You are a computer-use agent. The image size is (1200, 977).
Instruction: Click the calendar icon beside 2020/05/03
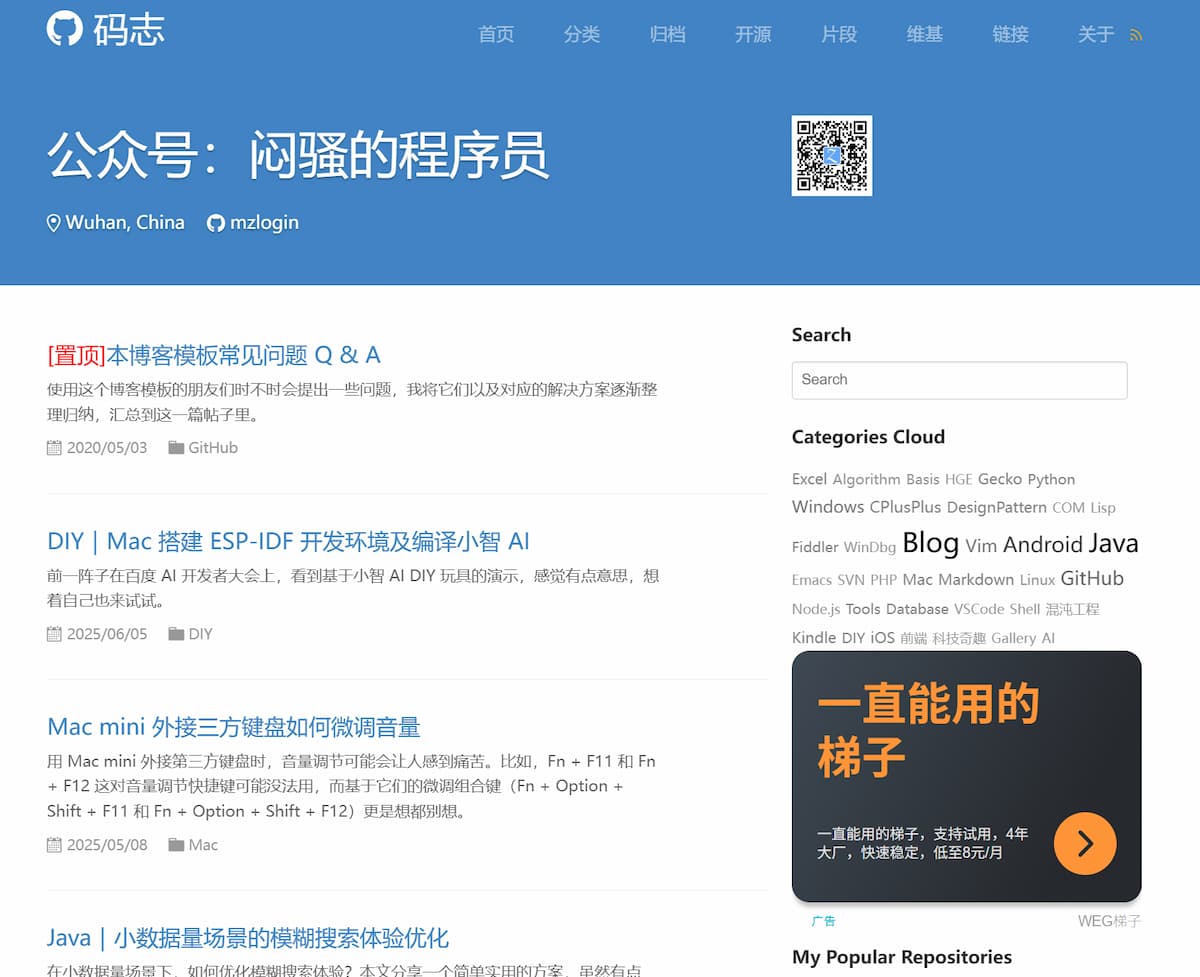(53, 447)
